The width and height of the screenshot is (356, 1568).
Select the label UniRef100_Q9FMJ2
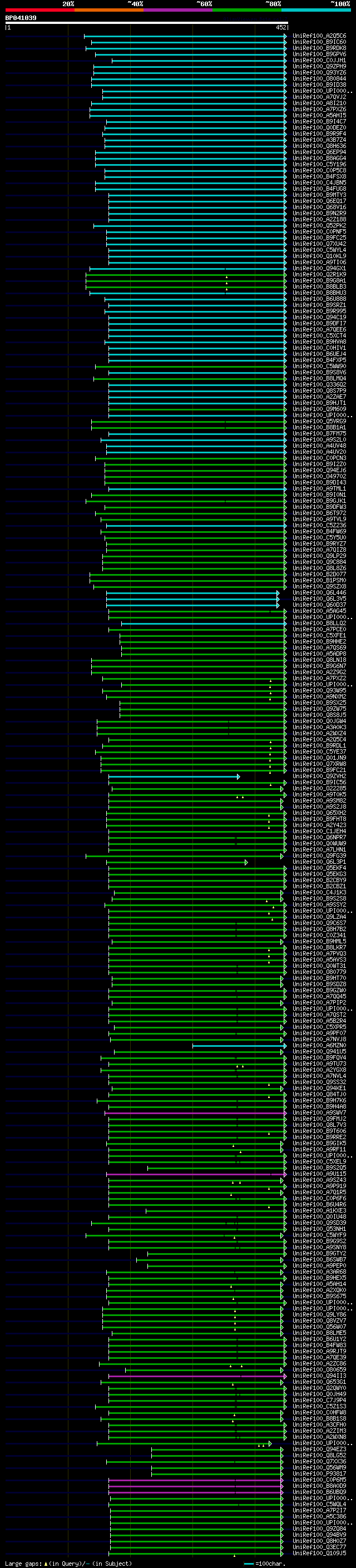coord(319,1119)
